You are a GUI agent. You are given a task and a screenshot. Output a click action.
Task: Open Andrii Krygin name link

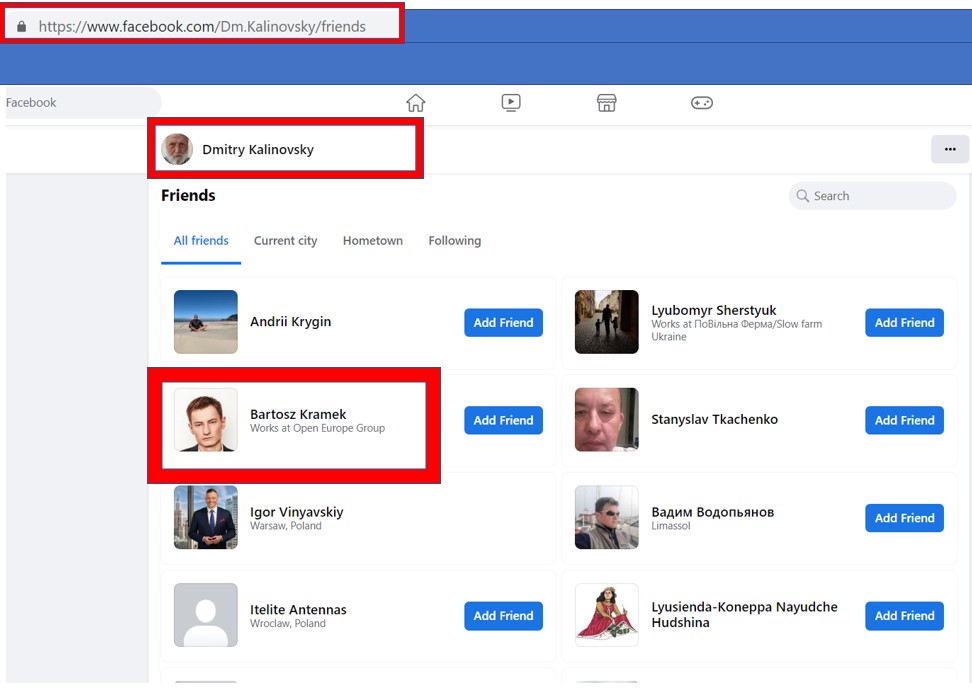[x=291, y=322]
